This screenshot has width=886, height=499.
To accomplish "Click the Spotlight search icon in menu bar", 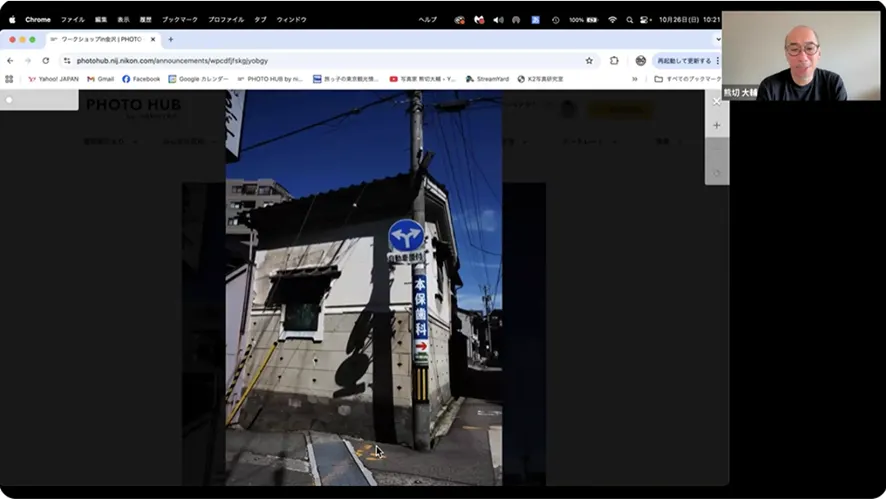I will point(629,19).
